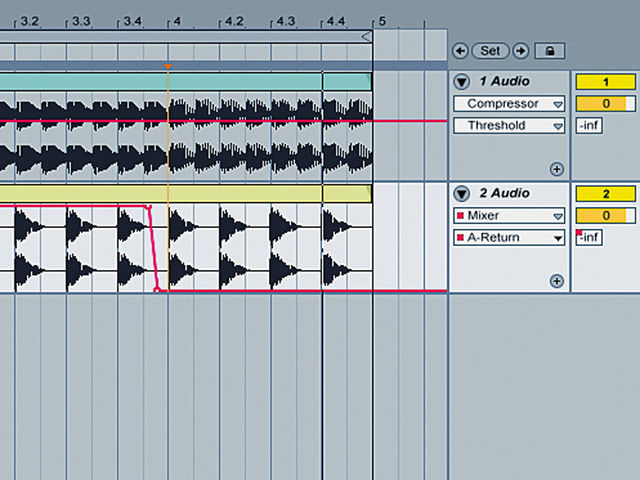Image resolution: width=640 pixels, height=480 pixels.
Task: Click 4.3 on the beat-time ruler
Action: (x=286, y=22)
